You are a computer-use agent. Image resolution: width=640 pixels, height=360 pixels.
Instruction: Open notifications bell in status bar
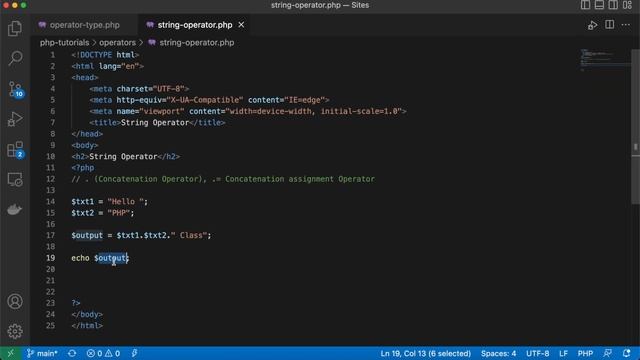click(627, 353)
